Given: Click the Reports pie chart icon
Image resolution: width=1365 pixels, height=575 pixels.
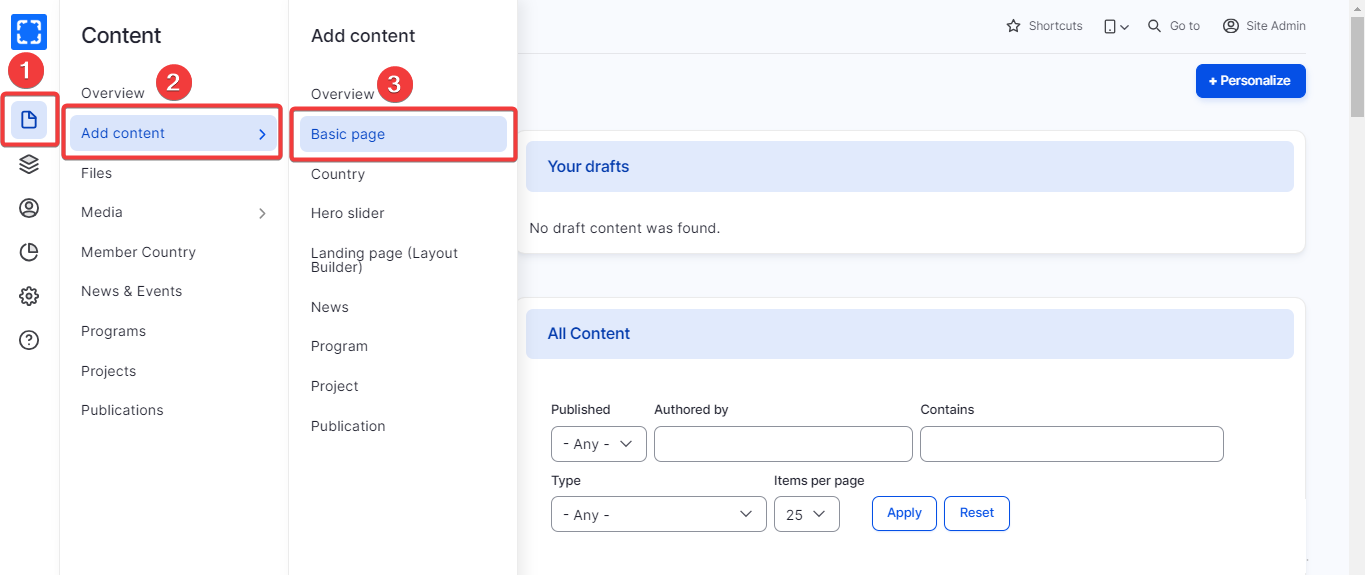Looking at the screenshot, I should (x=29, y=252).
